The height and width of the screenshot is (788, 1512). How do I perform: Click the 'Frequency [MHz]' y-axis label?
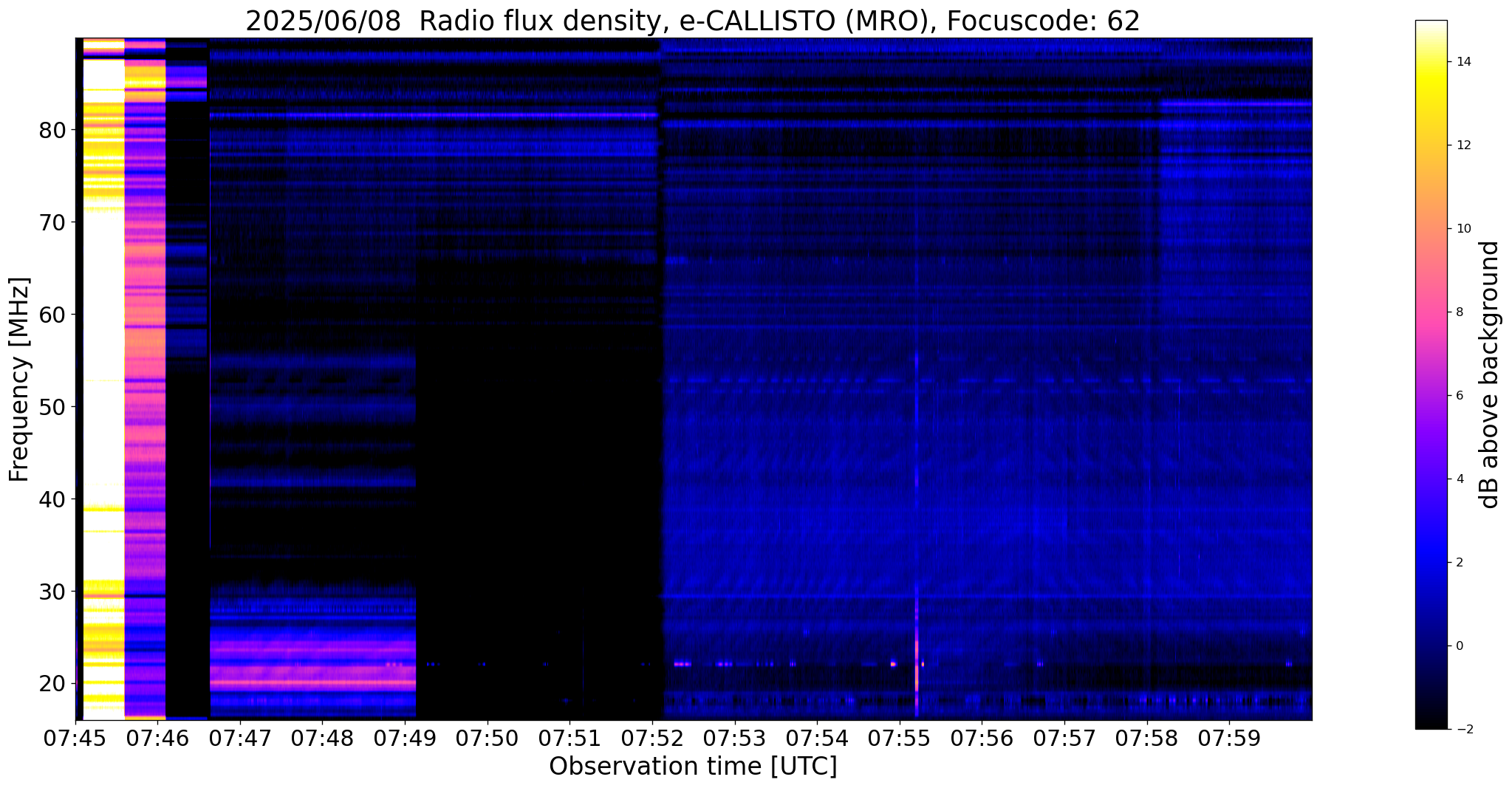pyautogui.click(x=19, y=379)
